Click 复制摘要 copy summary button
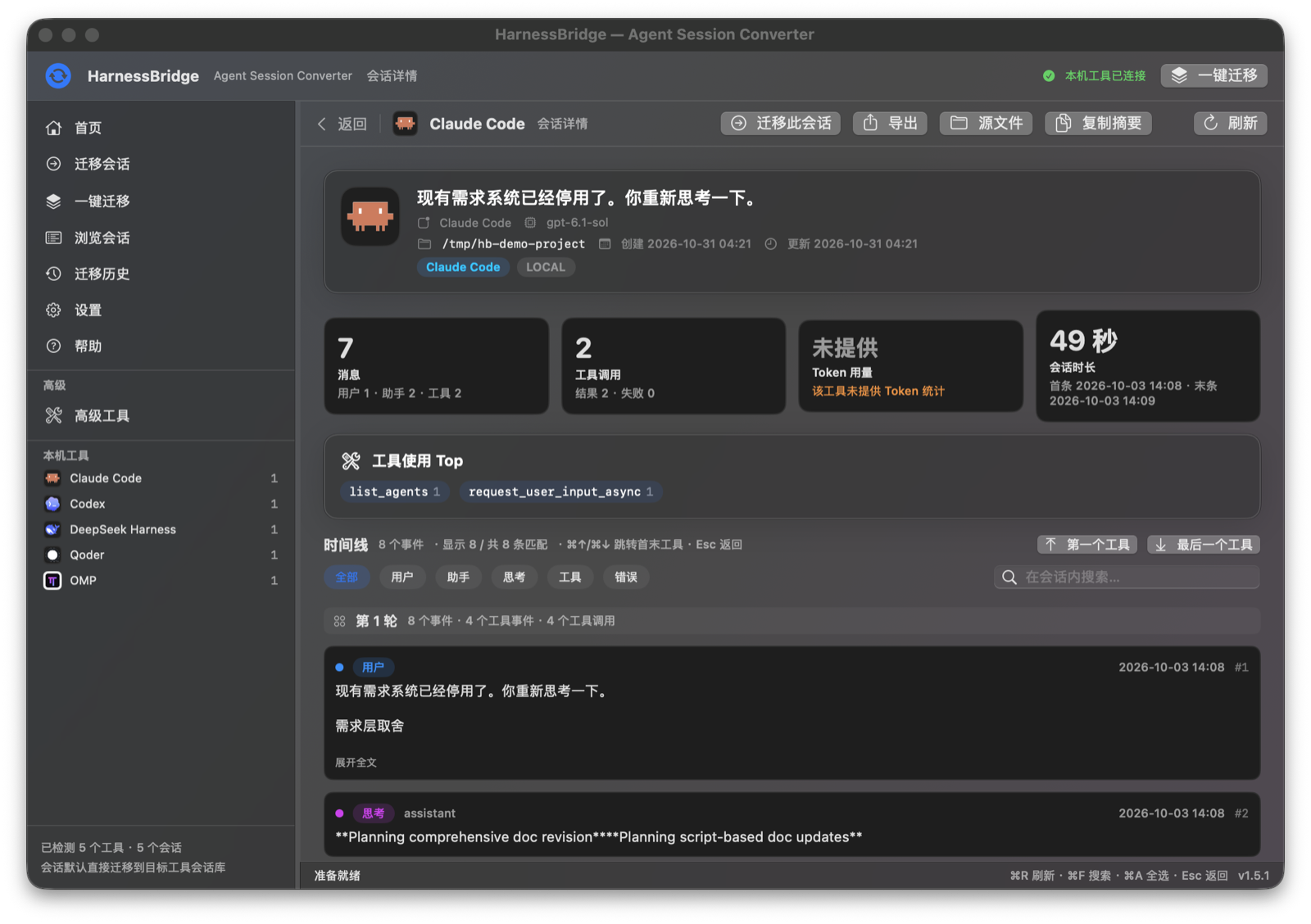The width and height of the screenshot is (1311, 924). [1098, 123]
